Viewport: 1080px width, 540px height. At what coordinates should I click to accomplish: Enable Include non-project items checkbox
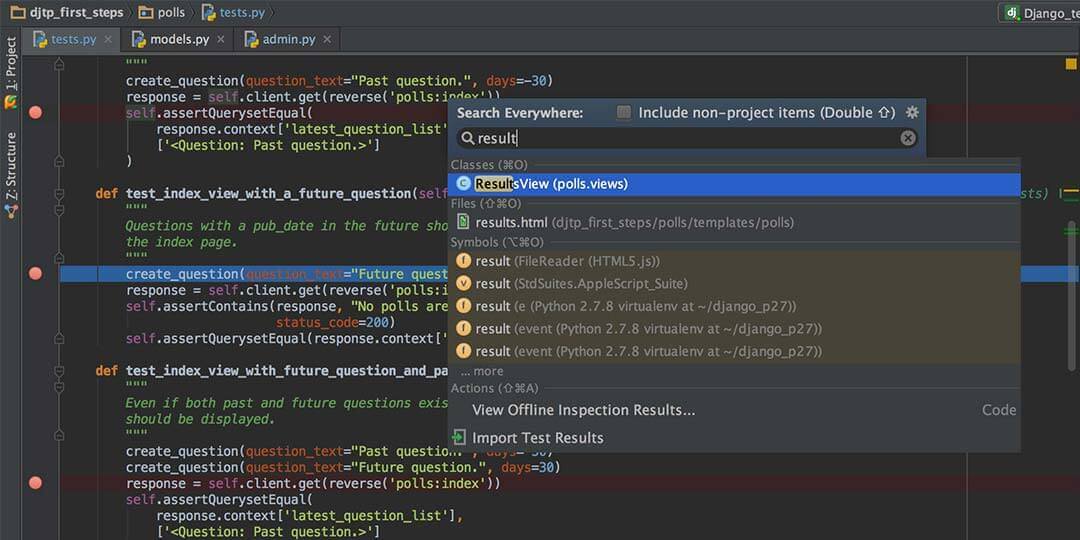(624, 113)
